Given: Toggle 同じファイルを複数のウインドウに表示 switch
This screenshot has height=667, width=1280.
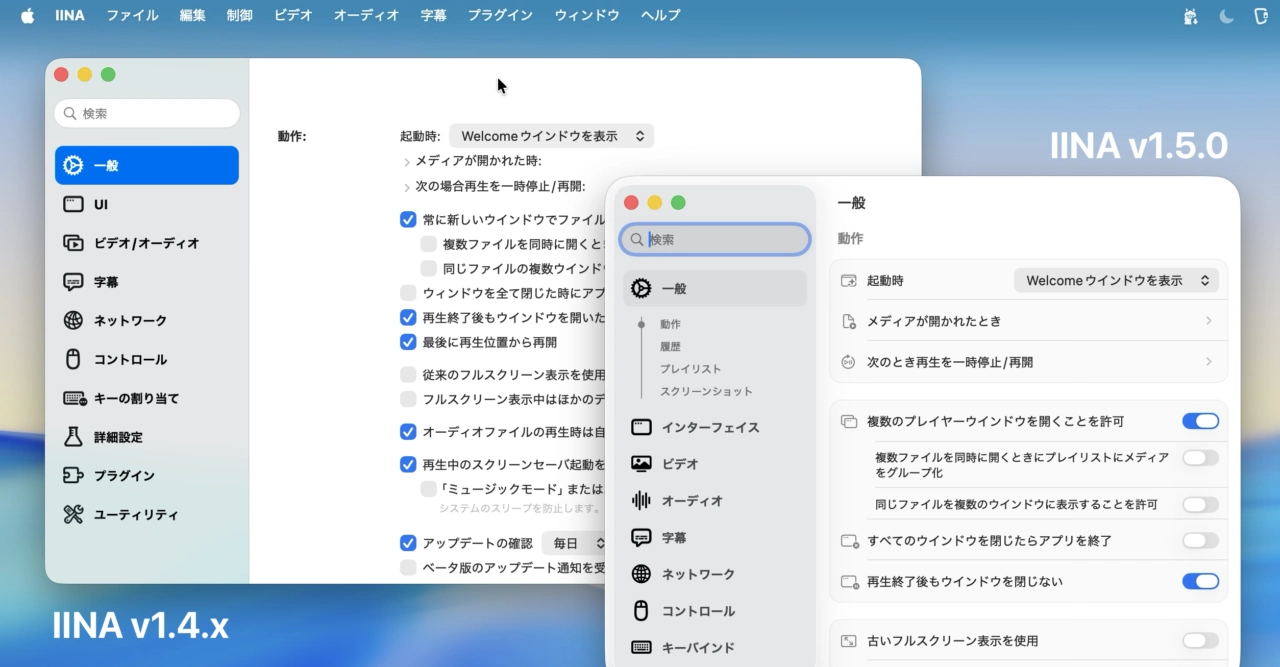Looking at the screenshot, I should [x=1201, y=505].
